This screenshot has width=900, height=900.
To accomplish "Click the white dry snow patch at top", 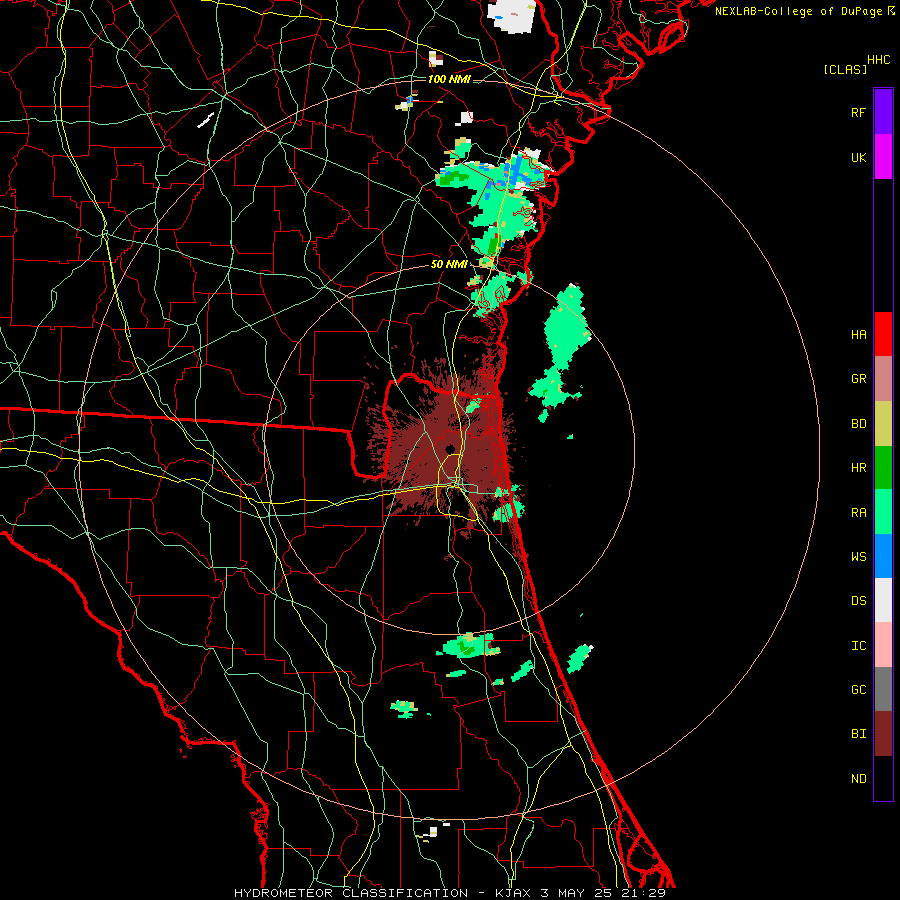I will pos(511,16).
